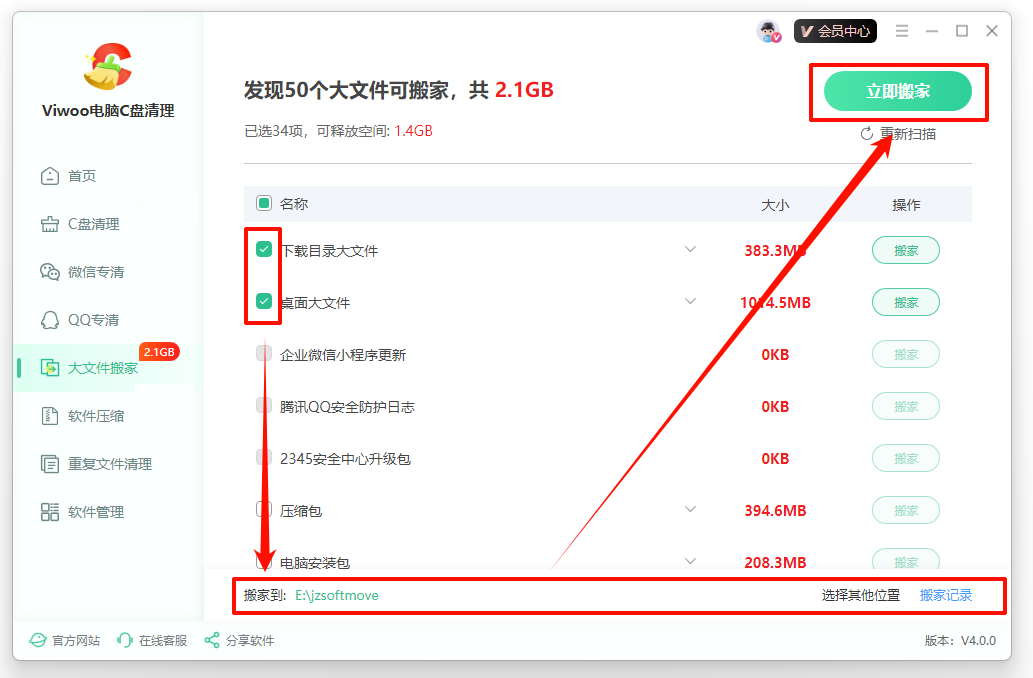Open 微信专清 WeChat cleaning tool
The height and width of the screenshot is (678, 1033).
[x=48, y=271]
